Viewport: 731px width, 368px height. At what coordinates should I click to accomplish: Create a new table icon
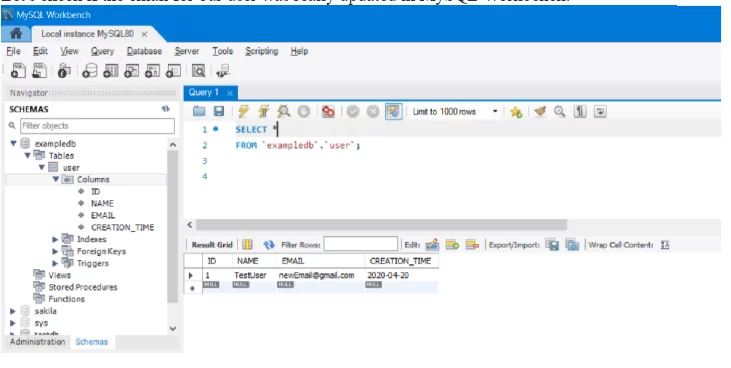coord(110,71)
